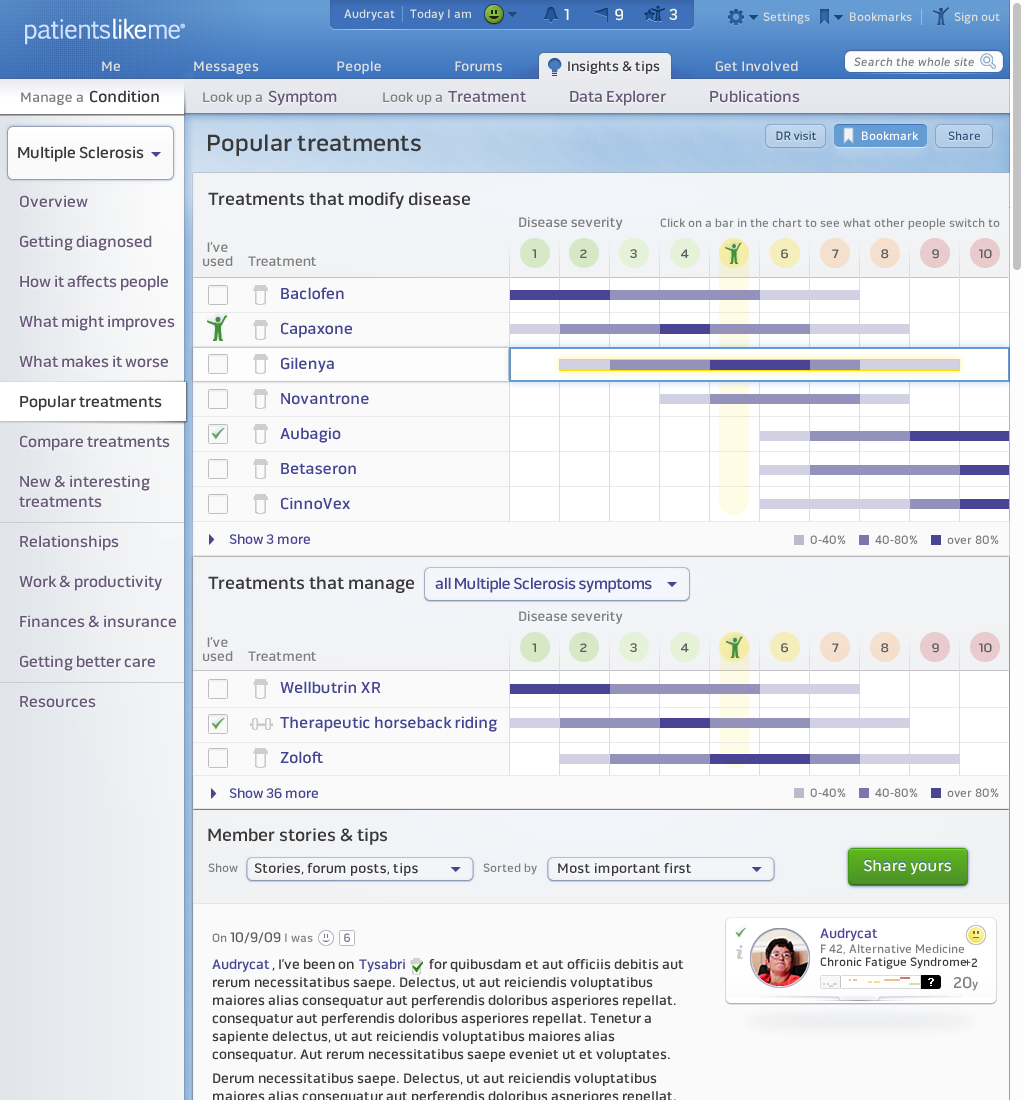The width and height of the screenshot is (1024, 1100).
Task: Open the Most important first sort dropdown
Action: coord(661,869)
